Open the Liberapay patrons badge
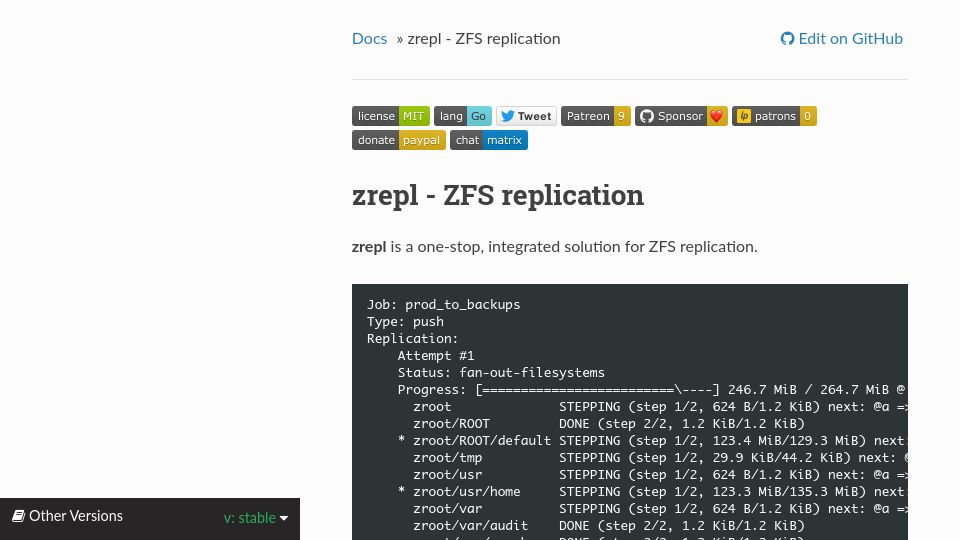 click(774, 116)
